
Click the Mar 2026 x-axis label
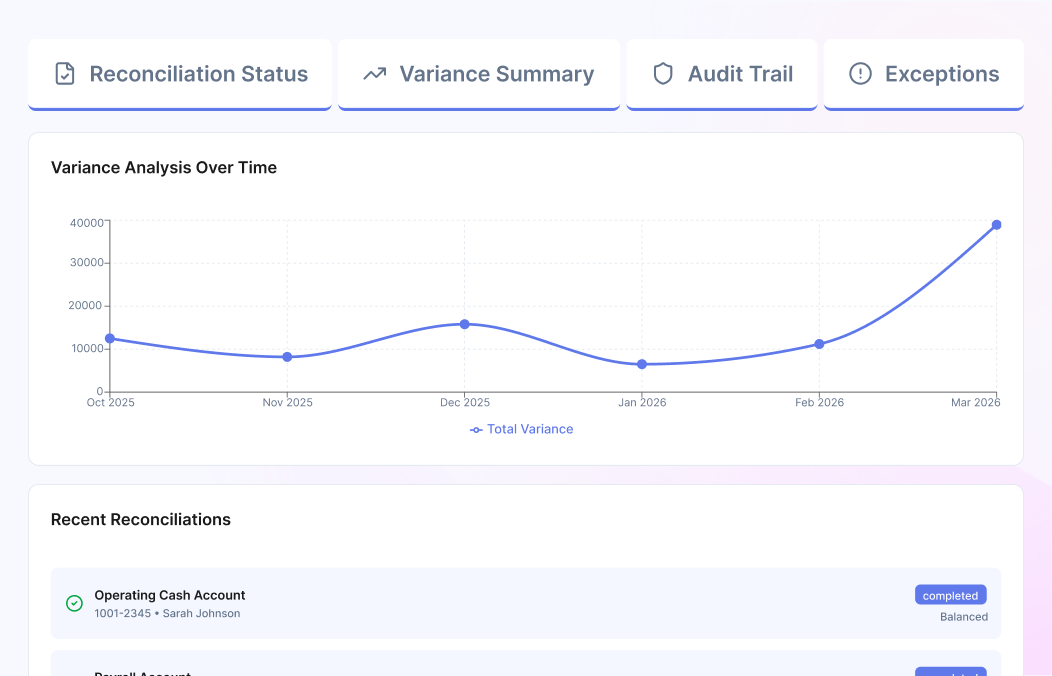(976, 402)
